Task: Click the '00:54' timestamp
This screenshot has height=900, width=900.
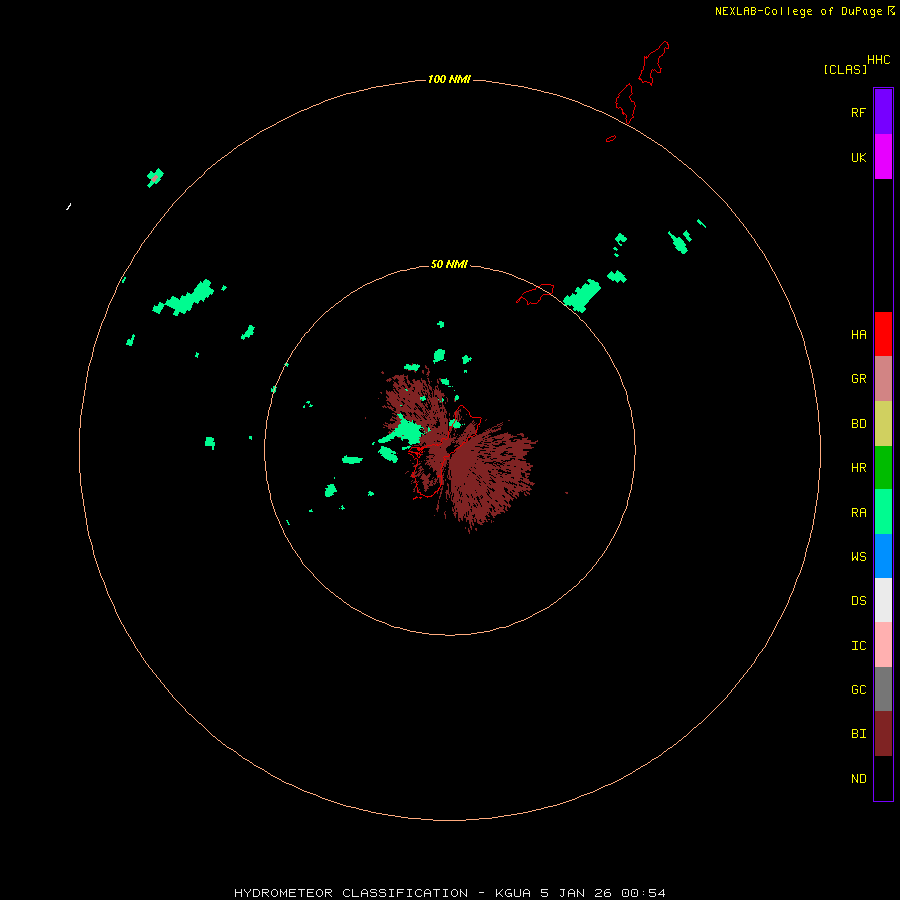Action: [x=643, y=893]
